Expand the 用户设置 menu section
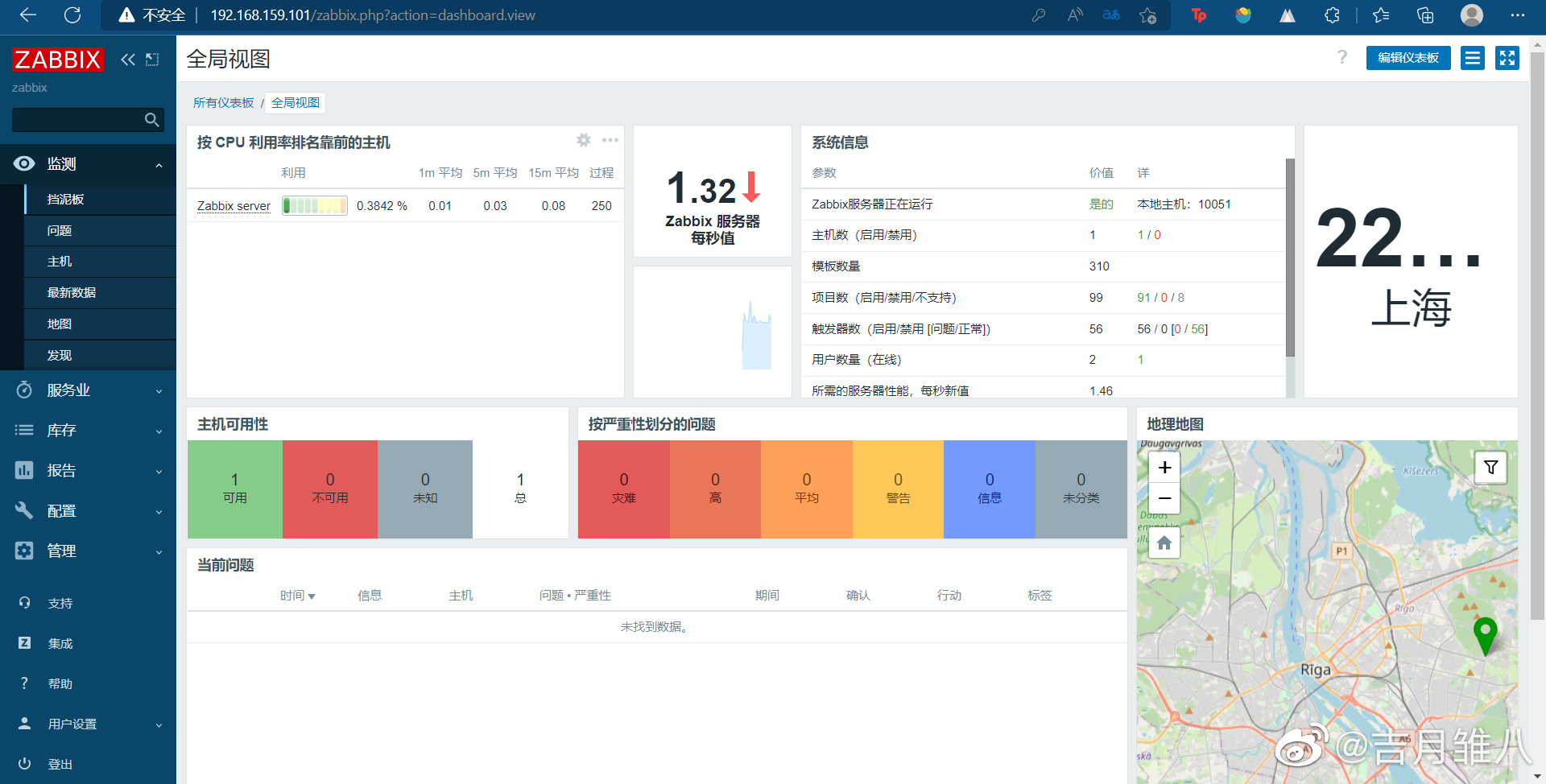The height and width of the screenshot is (784, 1546). pos(159,725)
